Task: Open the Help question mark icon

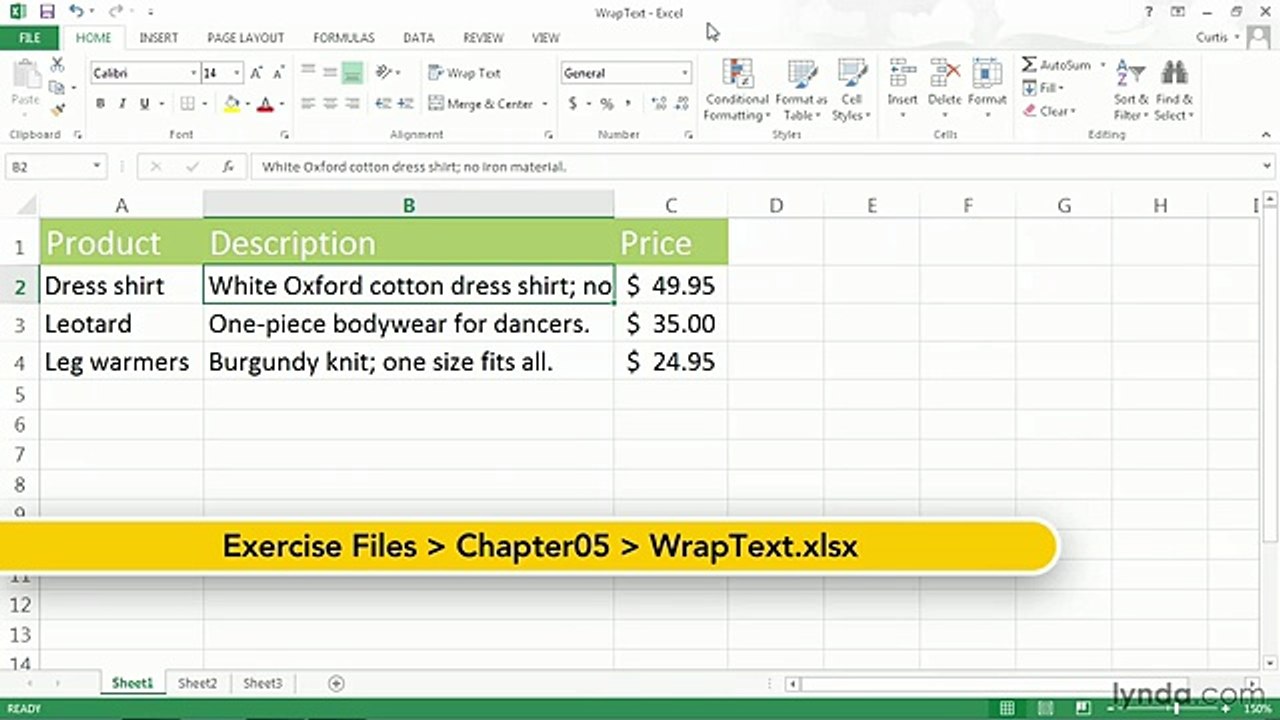Action: click(x=1149, y=12)
